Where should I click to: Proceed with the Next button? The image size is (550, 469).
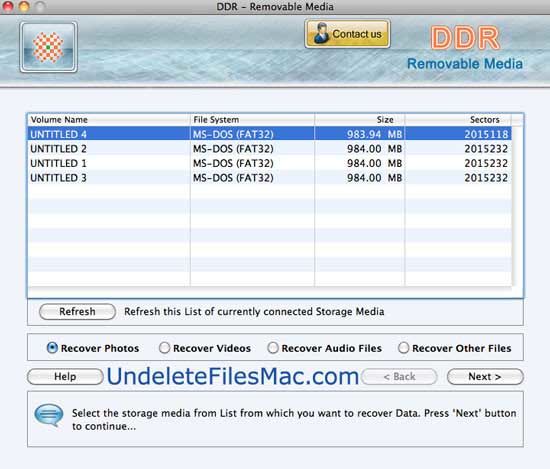[485, 376]
